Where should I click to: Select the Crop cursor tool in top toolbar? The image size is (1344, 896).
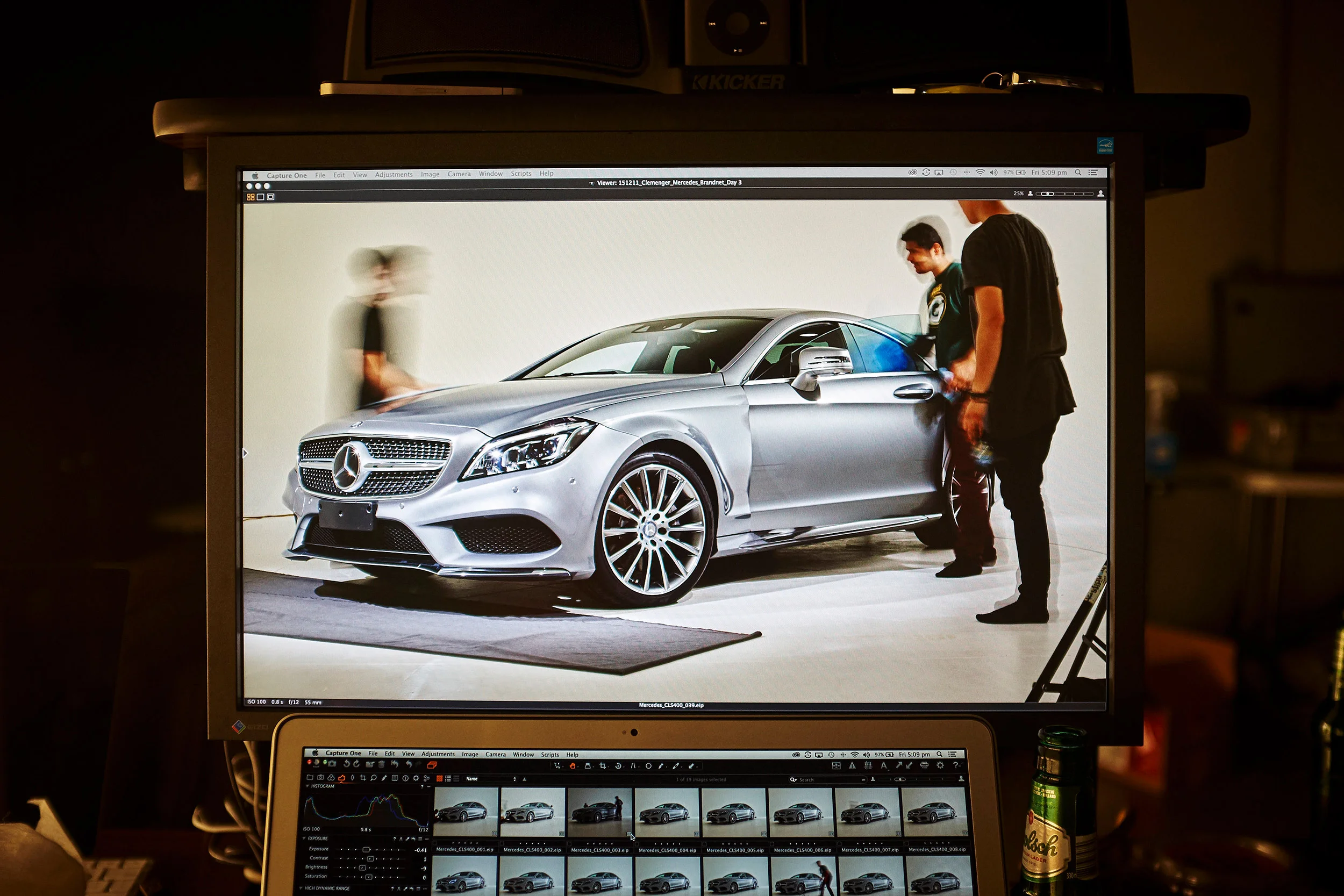click(603, 766)
